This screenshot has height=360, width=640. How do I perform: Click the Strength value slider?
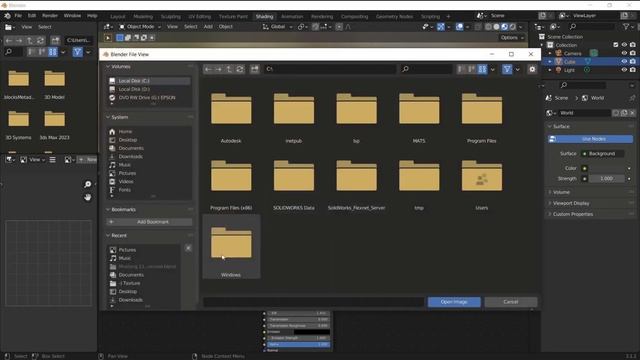[x=607, y=179]
